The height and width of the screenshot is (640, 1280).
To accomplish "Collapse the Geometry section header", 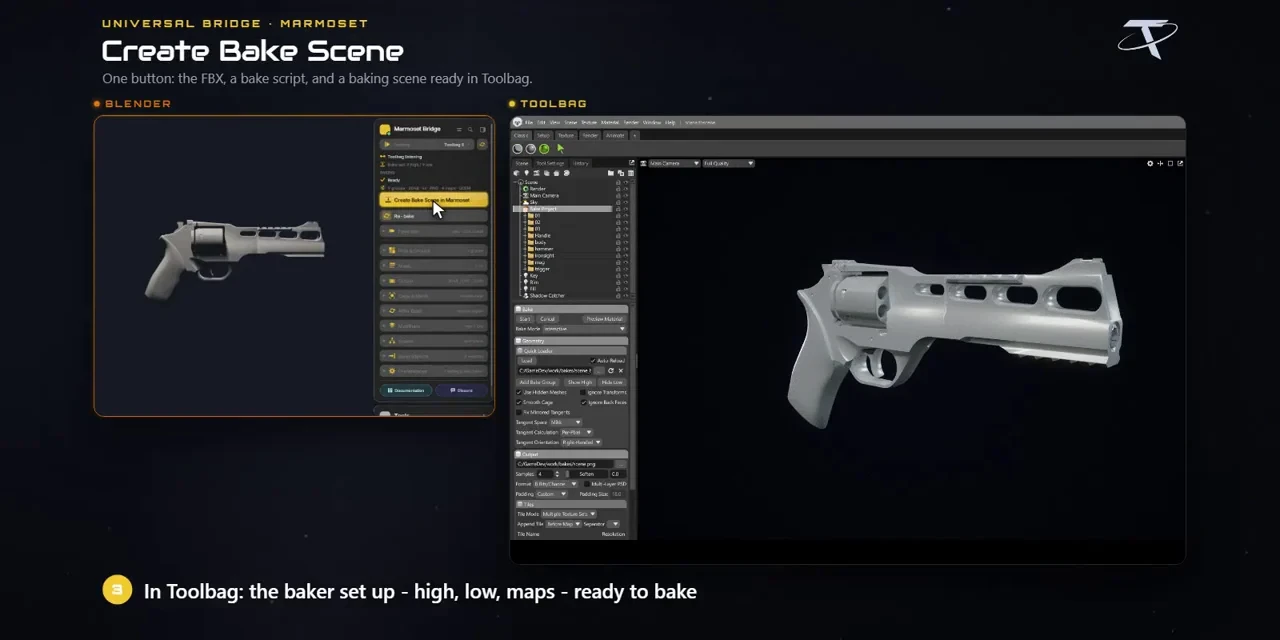I will [x=572, y=341].
